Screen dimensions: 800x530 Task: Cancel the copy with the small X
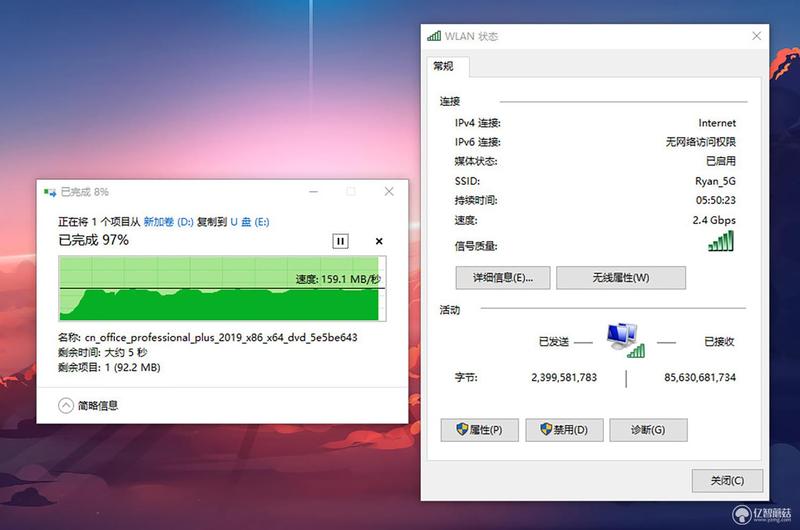(379, 241)
